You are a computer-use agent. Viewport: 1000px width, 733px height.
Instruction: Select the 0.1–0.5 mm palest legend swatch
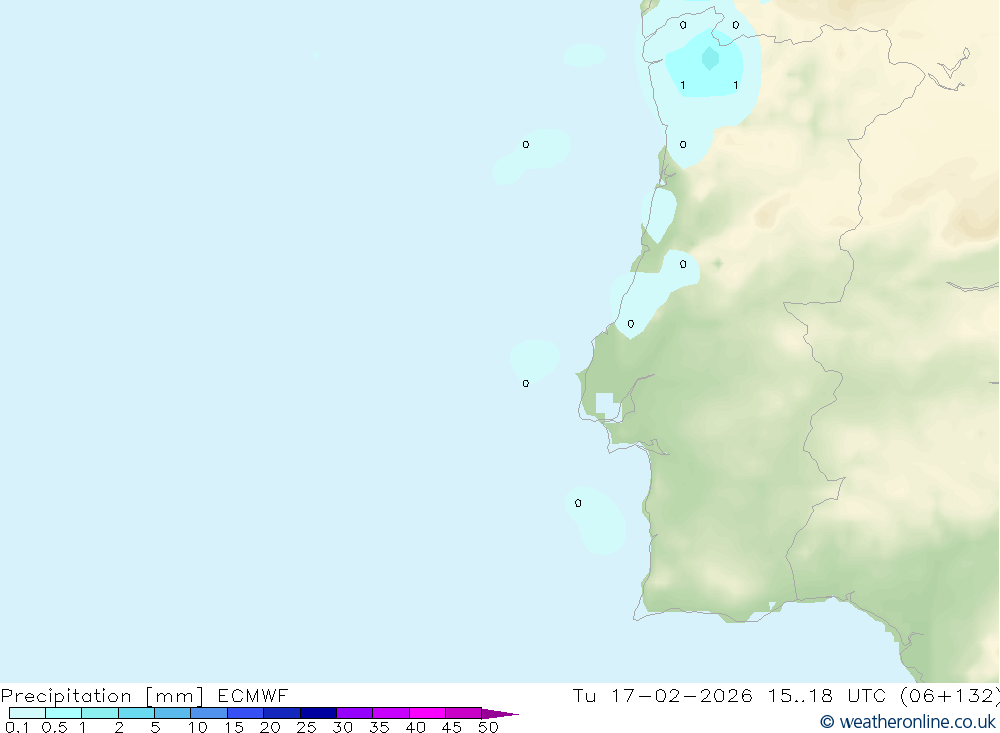[x=27, y=713]
